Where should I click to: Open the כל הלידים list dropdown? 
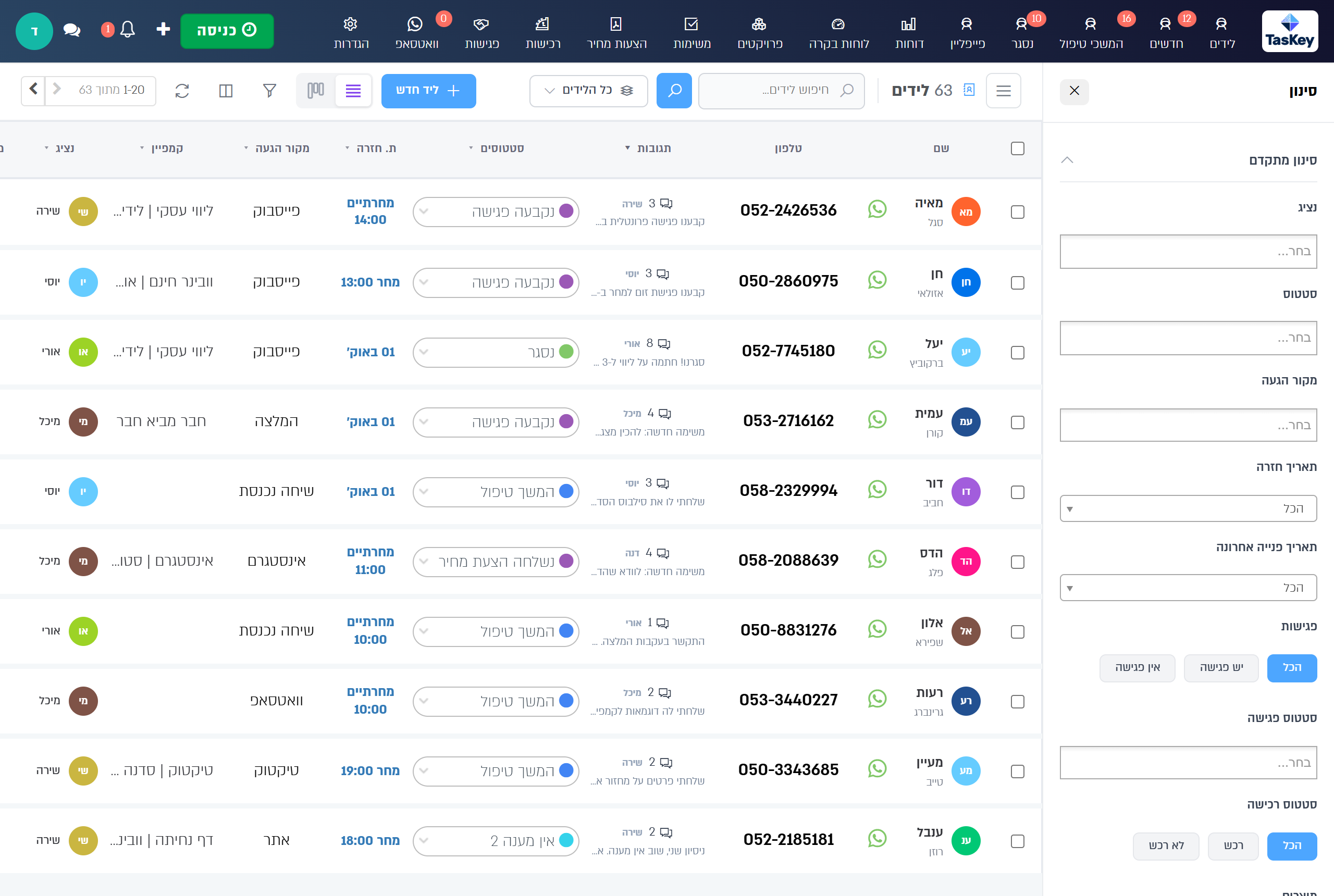click(x=588, y=90)
